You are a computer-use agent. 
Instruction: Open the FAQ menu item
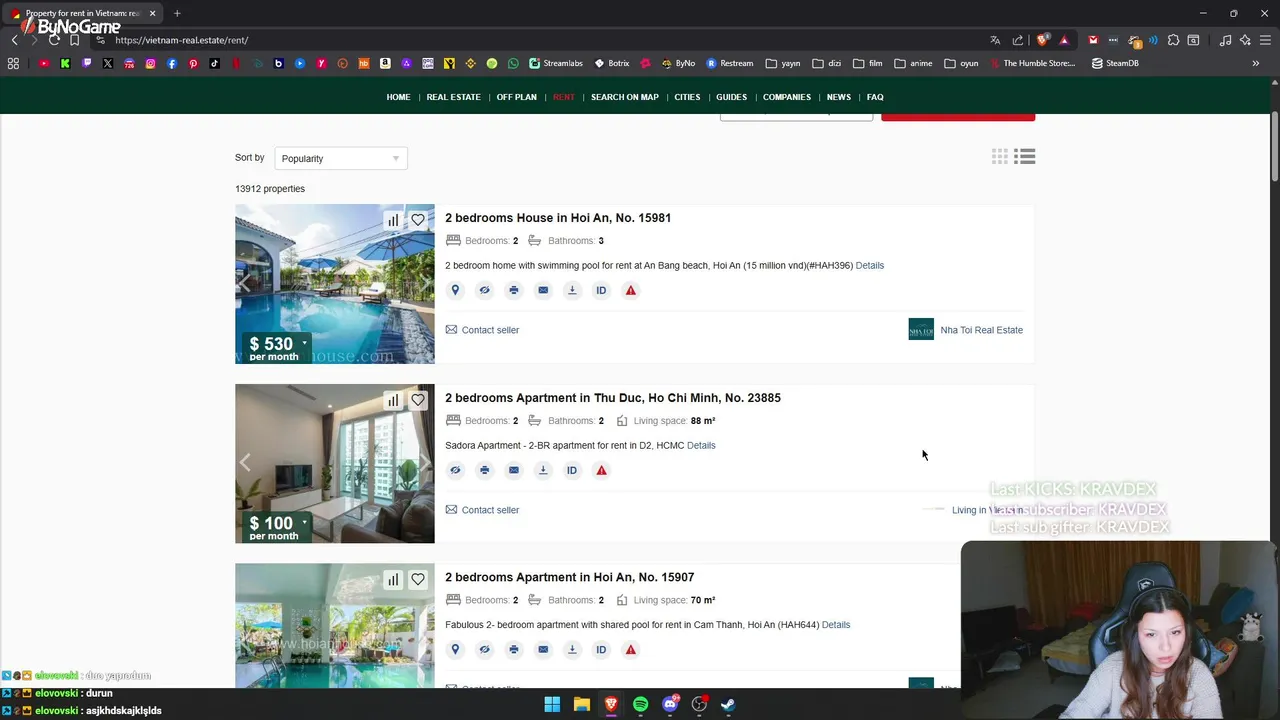click(x=875, y=97)
